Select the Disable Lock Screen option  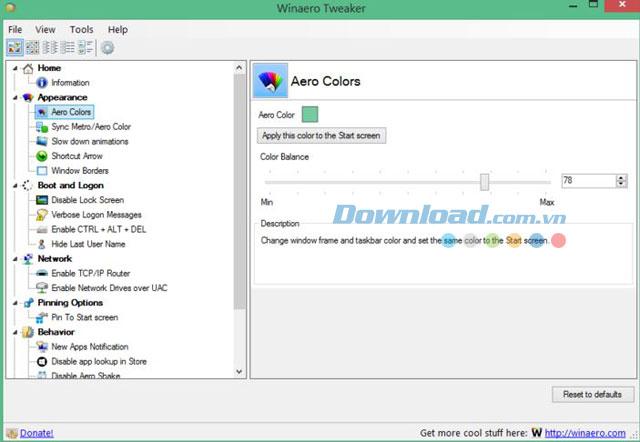point(87,200)
